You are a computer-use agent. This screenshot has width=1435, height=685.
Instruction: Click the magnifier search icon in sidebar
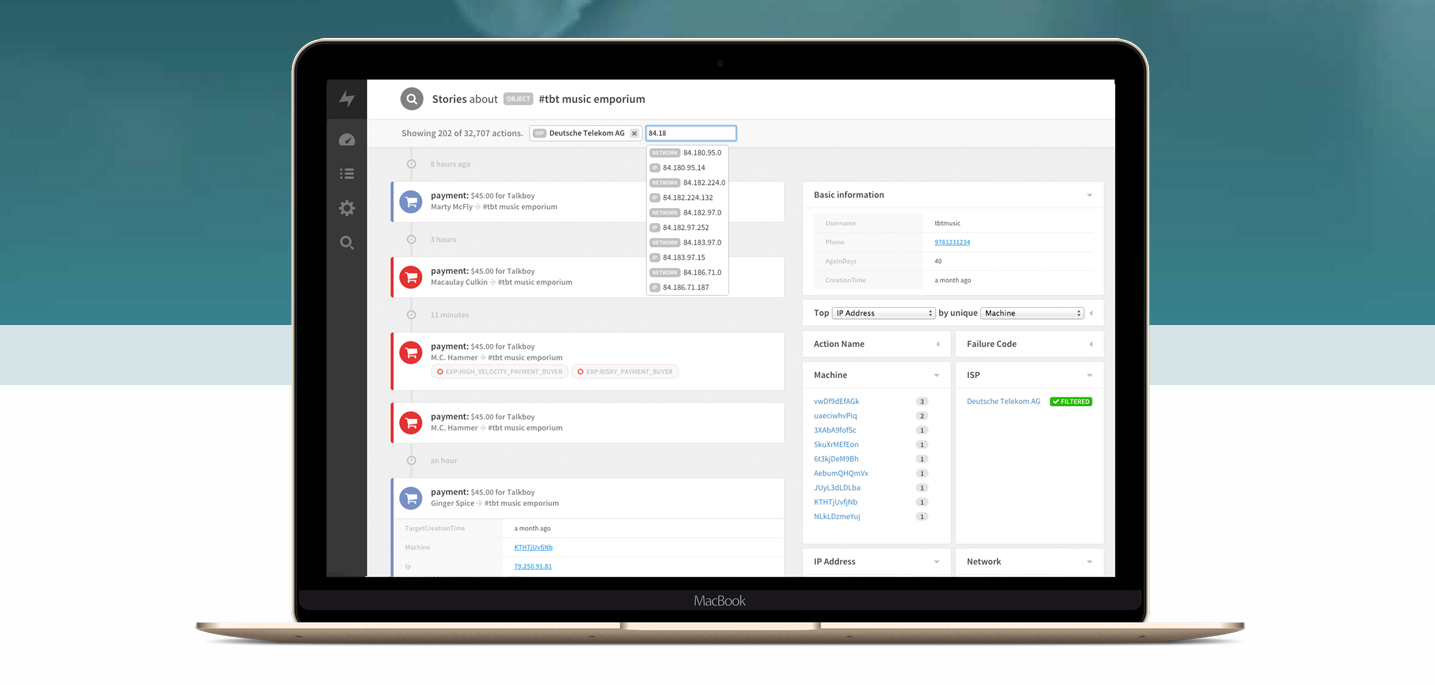click(347, 243)
